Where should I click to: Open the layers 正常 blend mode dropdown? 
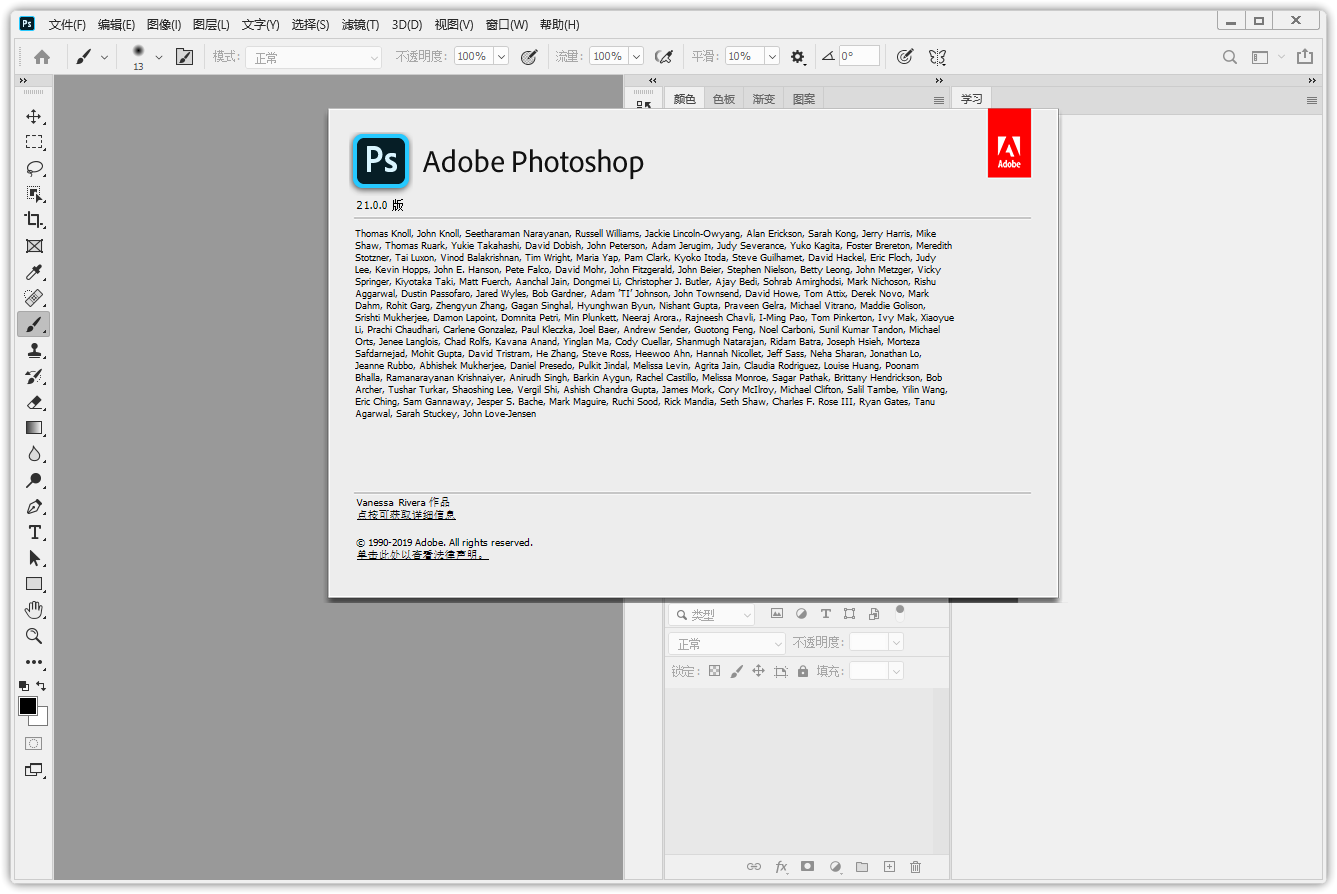(727, 643)
